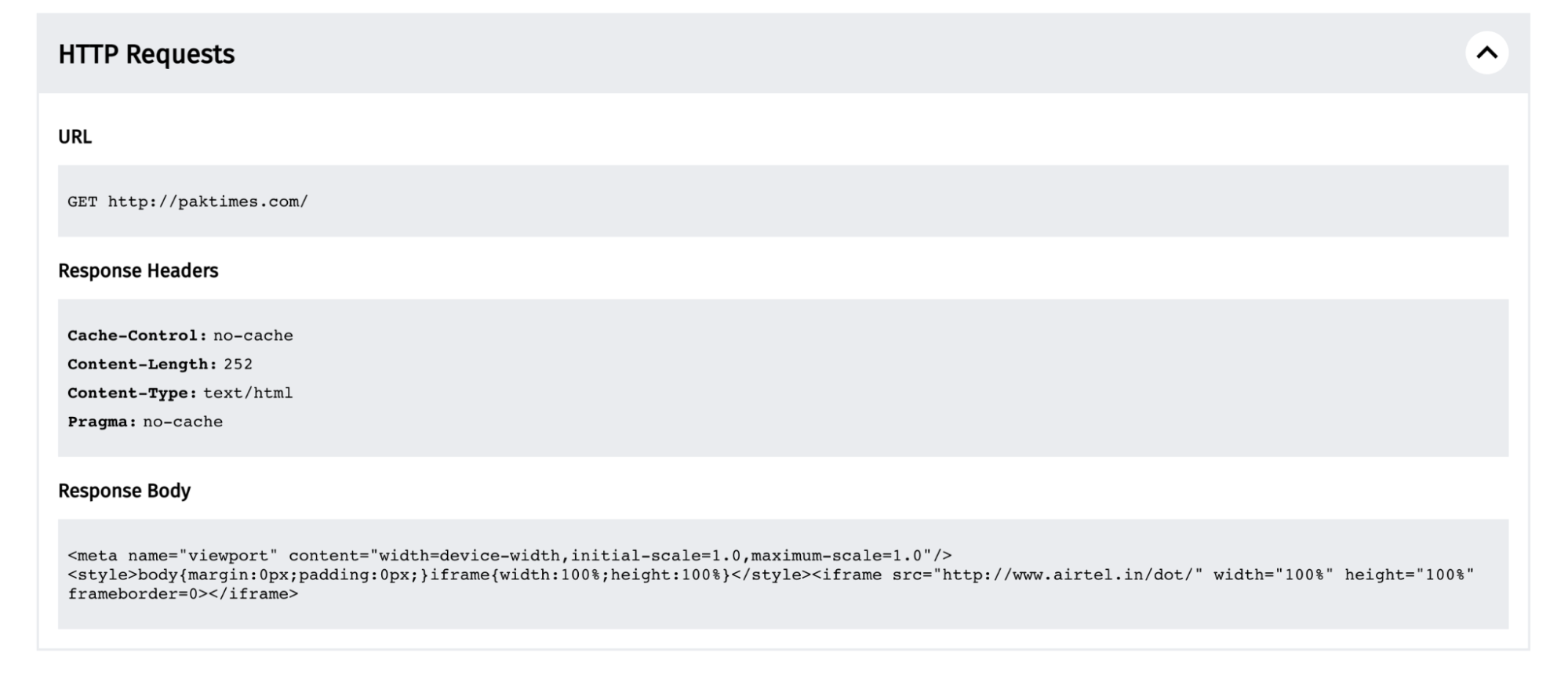Click the Pragma no-cache value

point(183,423)
